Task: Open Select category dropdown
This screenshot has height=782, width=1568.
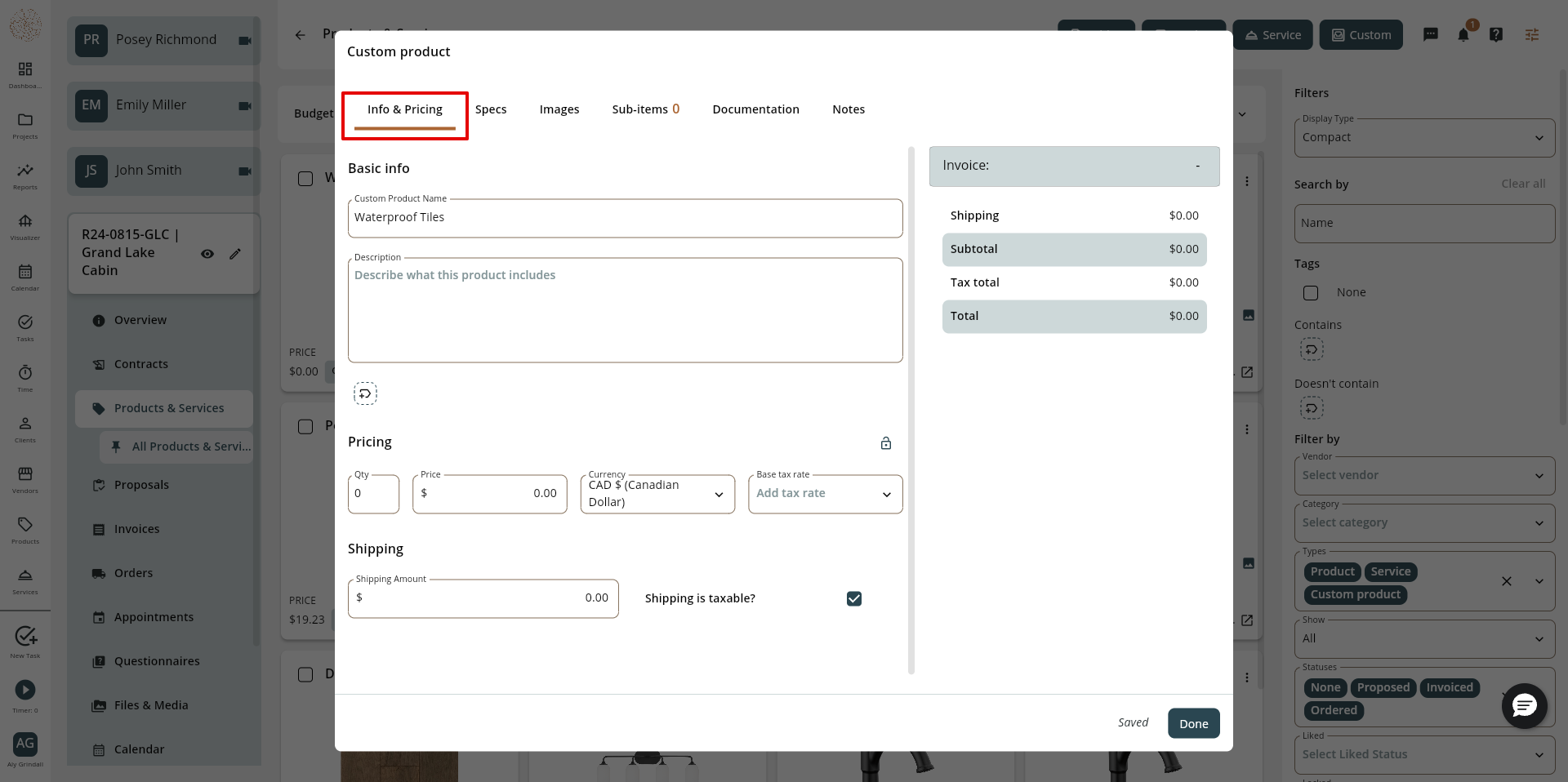Action: 1424,522
